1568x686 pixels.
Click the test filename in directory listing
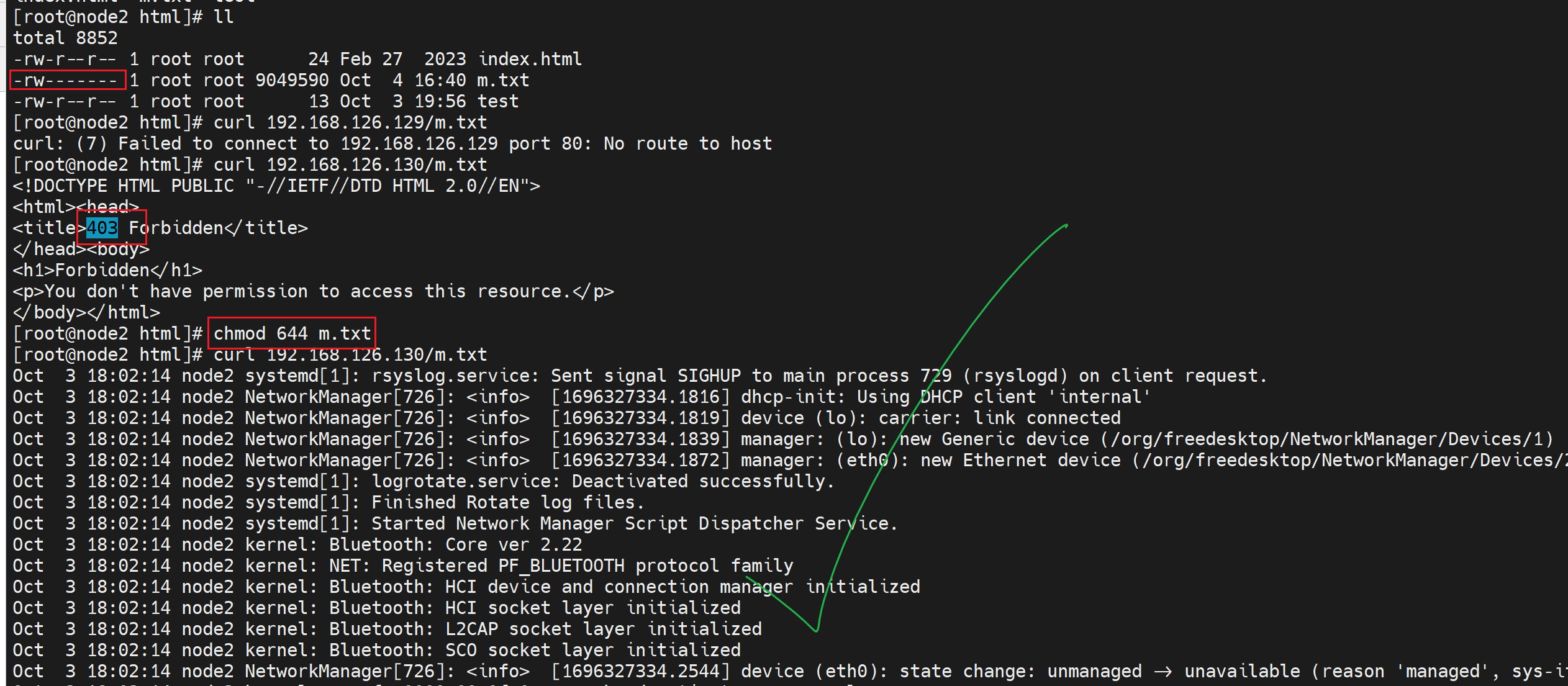tap(498, 102)
